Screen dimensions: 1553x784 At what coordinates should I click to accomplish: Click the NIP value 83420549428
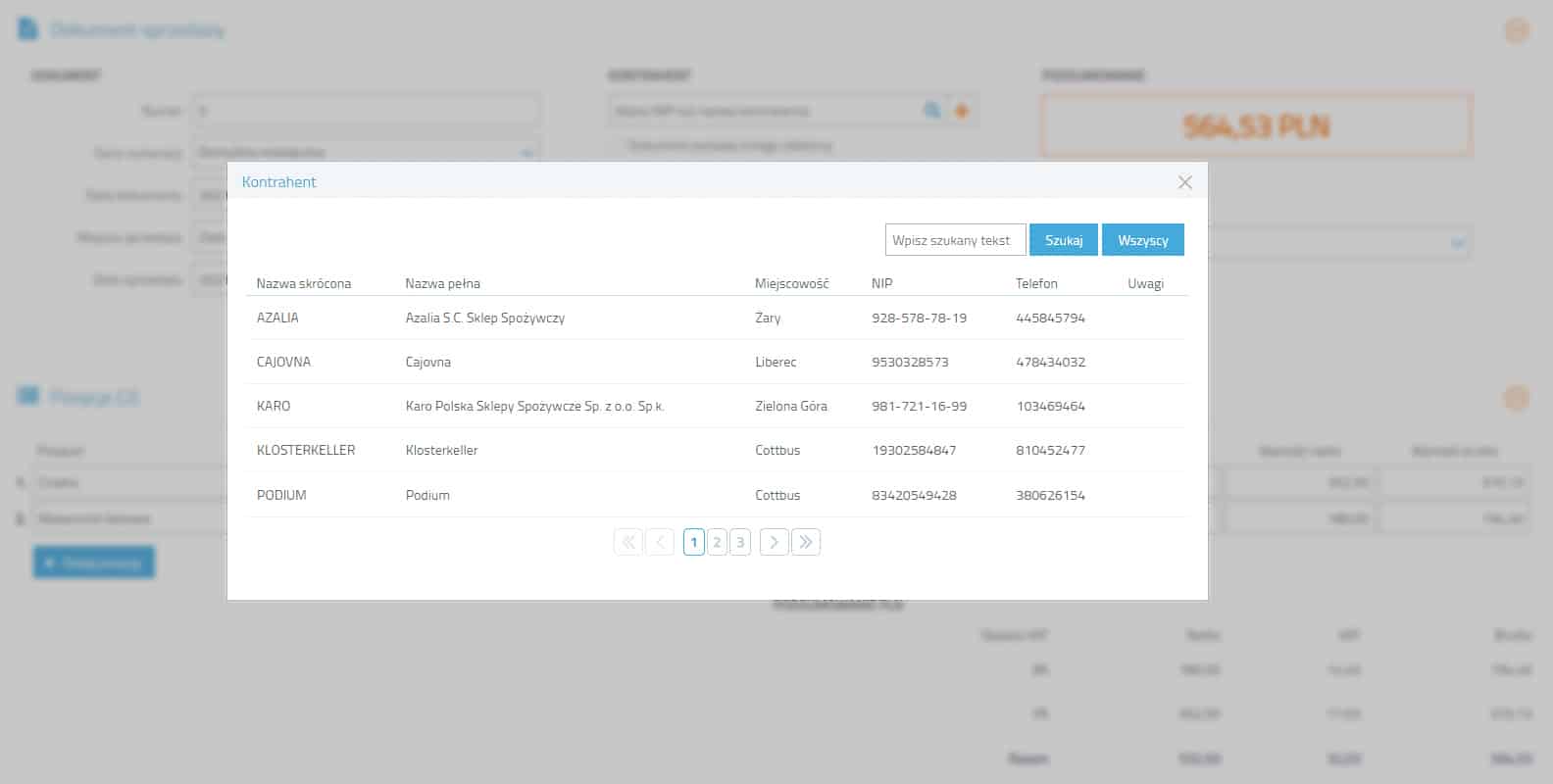pos(914,495)
